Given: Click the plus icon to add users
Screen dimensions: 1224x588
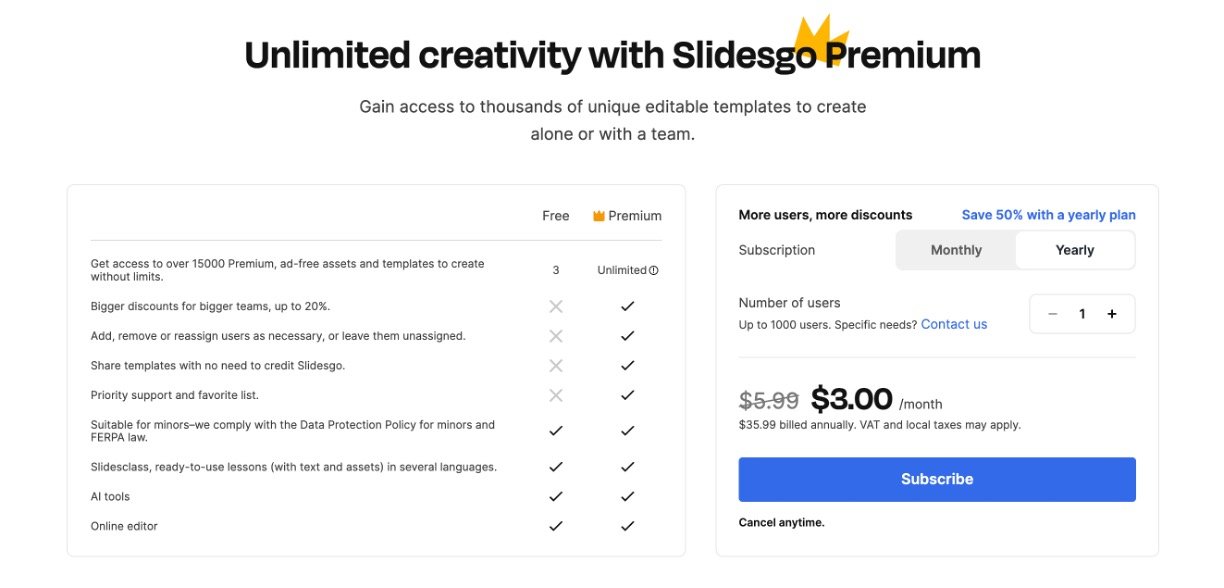Looking at the screenshot, I should (1112, 314).
